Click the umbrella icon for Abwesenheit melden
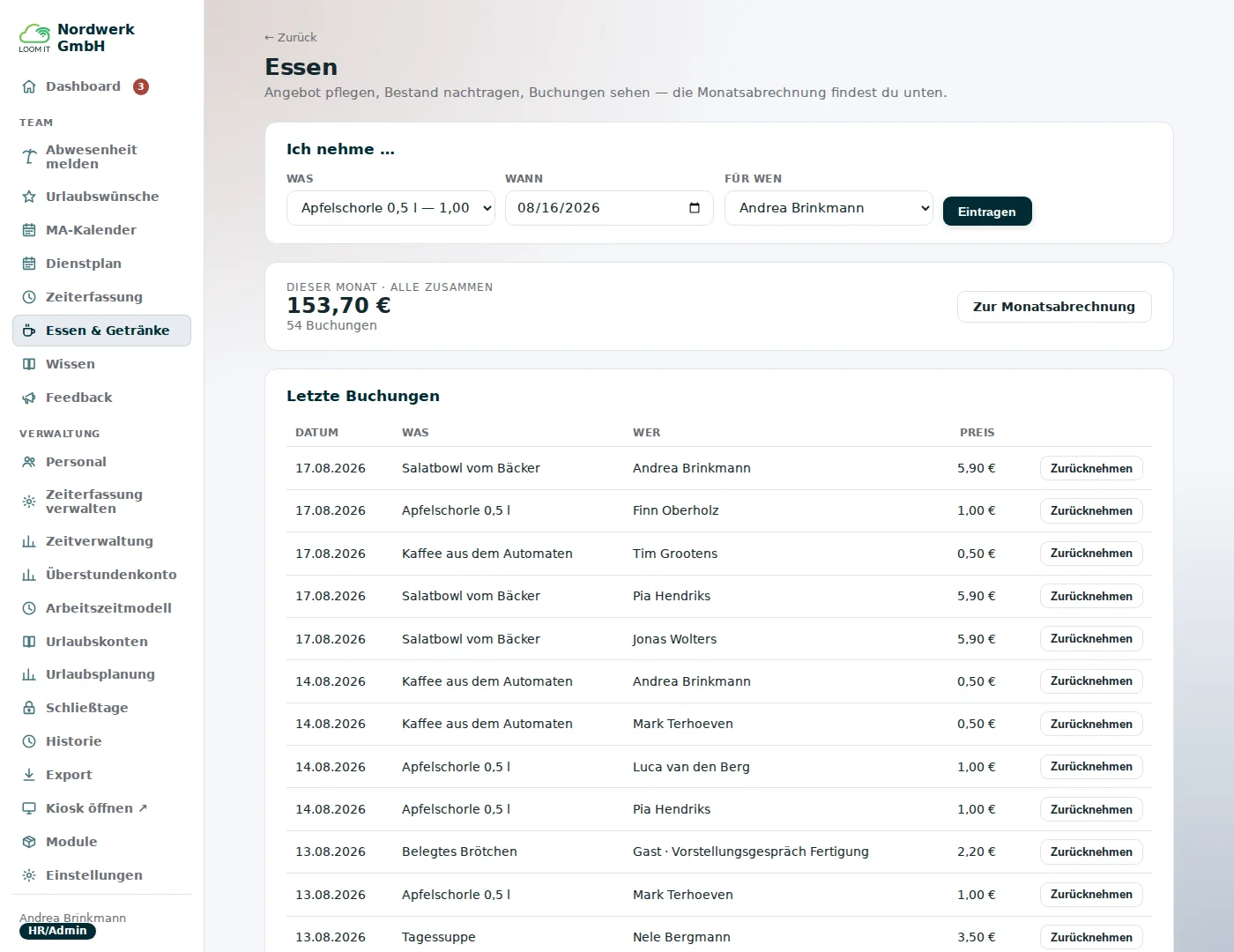Screen dimensions: 1234x952 (29, 157)
